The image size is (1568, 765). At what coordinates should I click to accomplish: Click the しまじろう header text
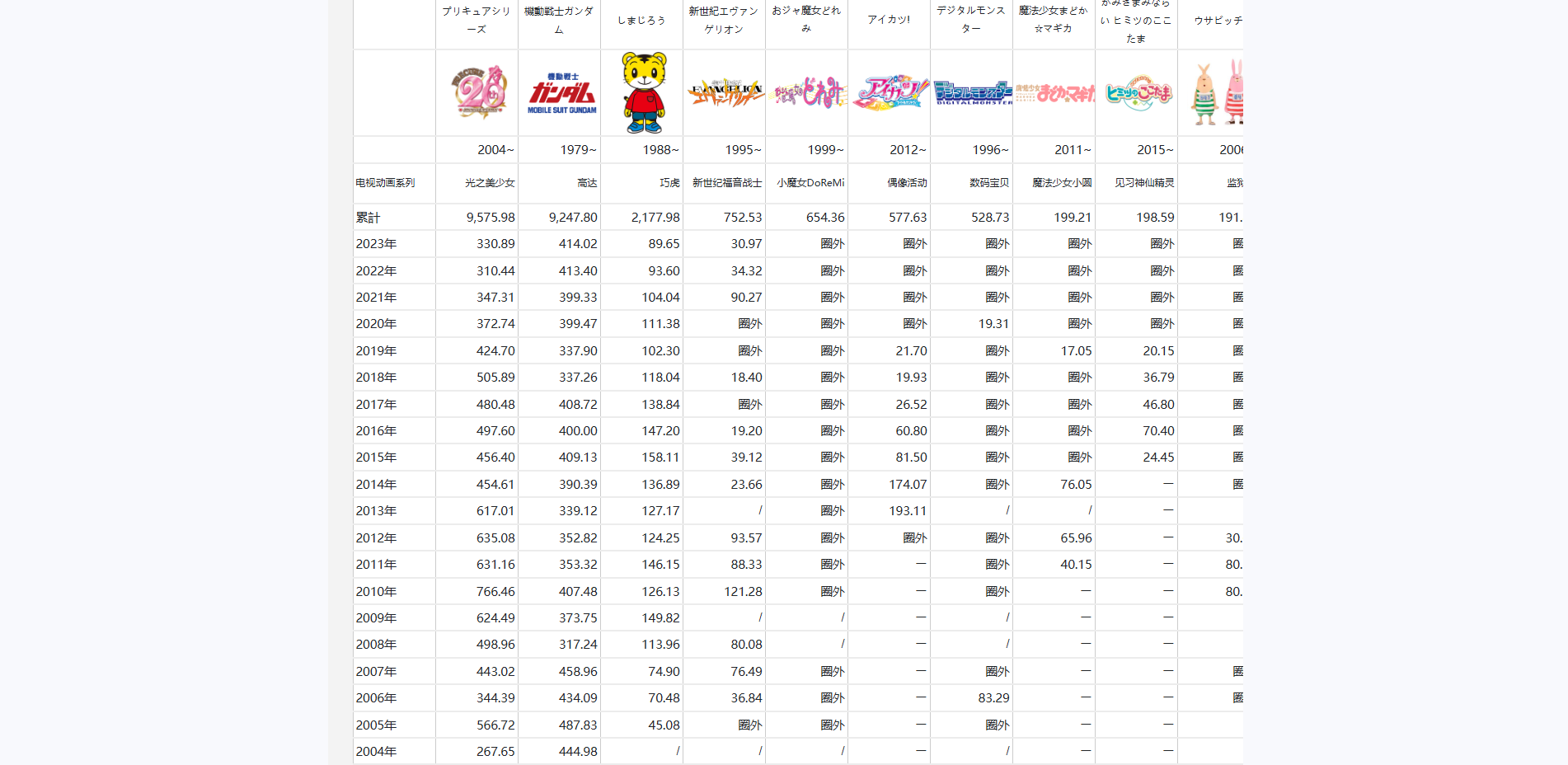[x=641, y=20]
